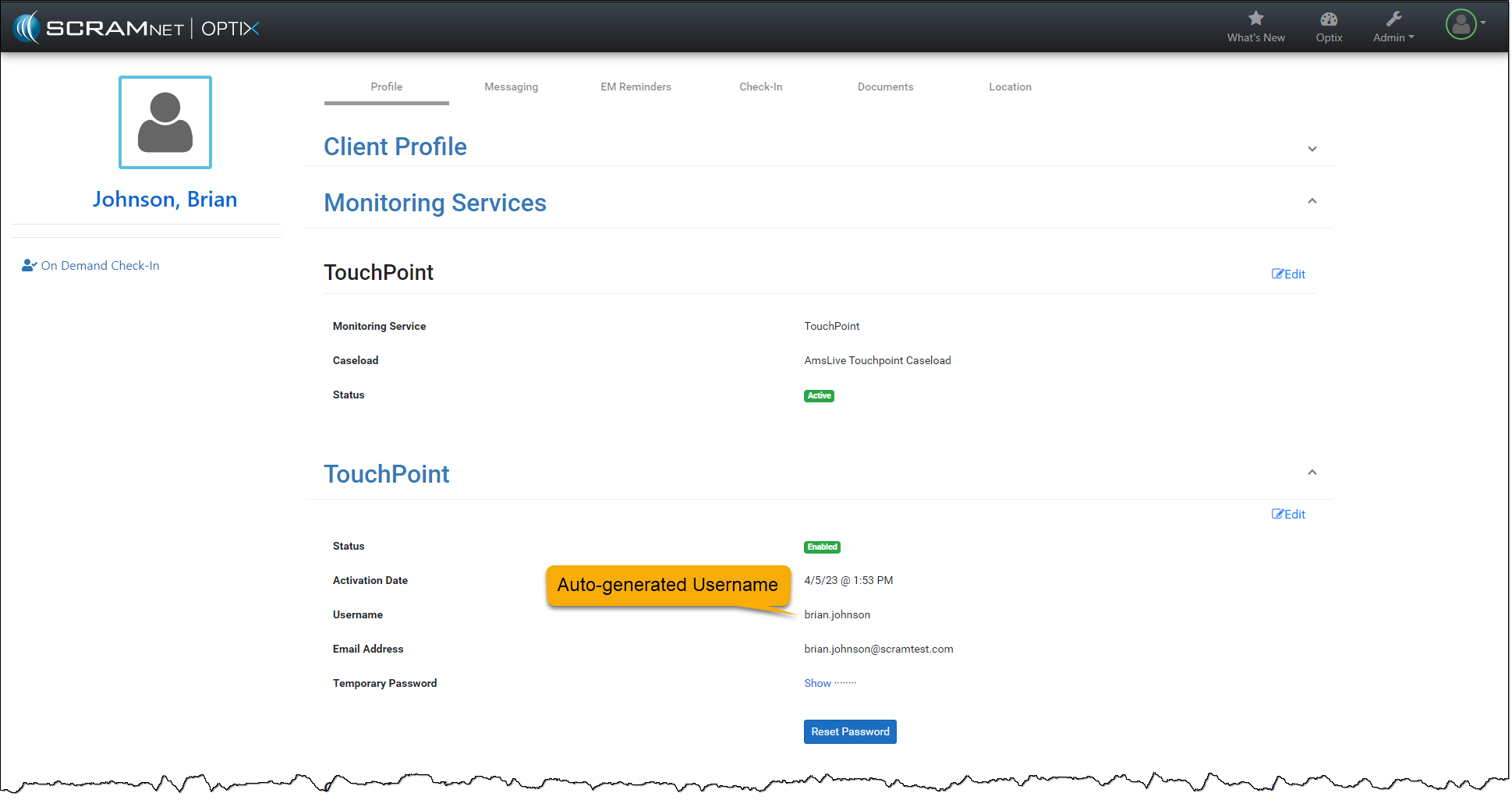Click the Johnson, Brian client name
1512x800 pixels.
[x=165, y=200]
